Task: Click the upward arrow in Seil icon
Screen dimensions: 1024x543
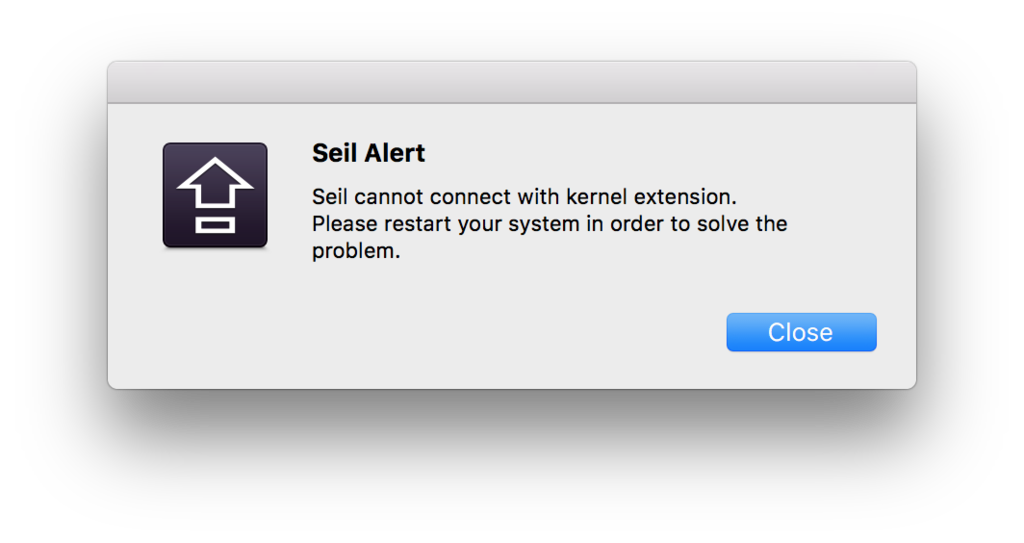Action: tap(215, 184)
